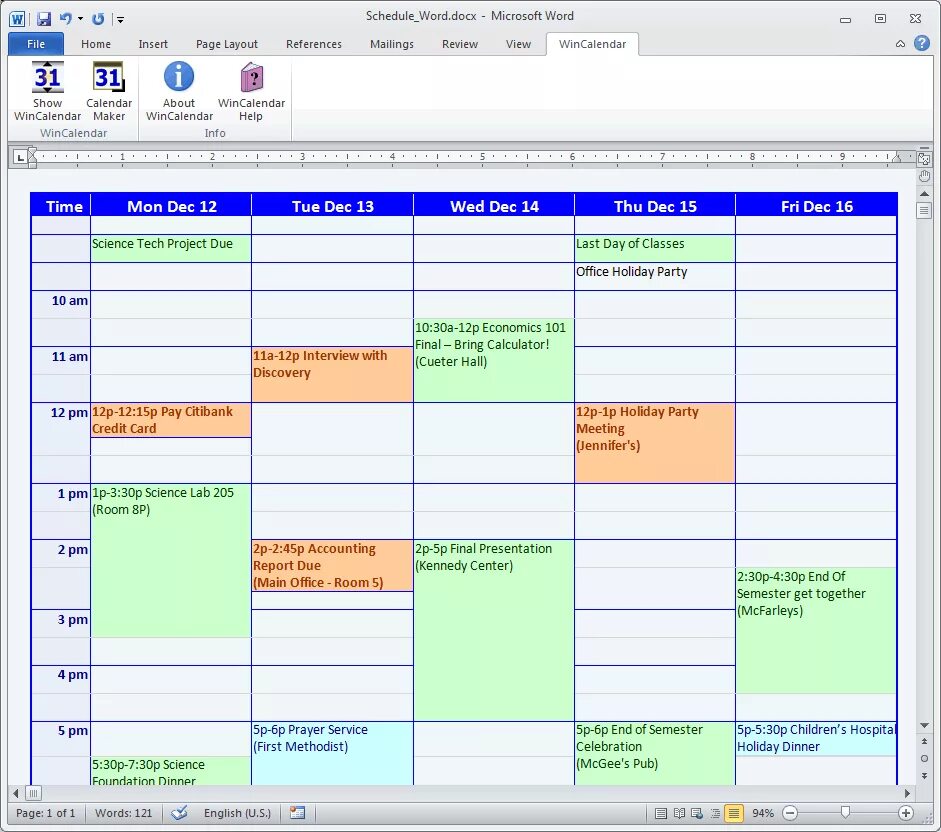Open the Undo history dropdown arrow

[80, 19]
